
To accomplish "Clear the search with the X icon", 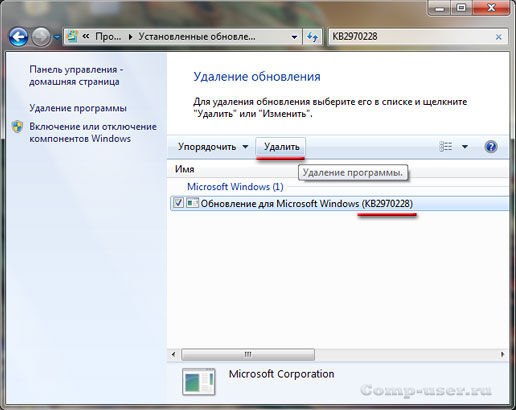I will 499,37.
